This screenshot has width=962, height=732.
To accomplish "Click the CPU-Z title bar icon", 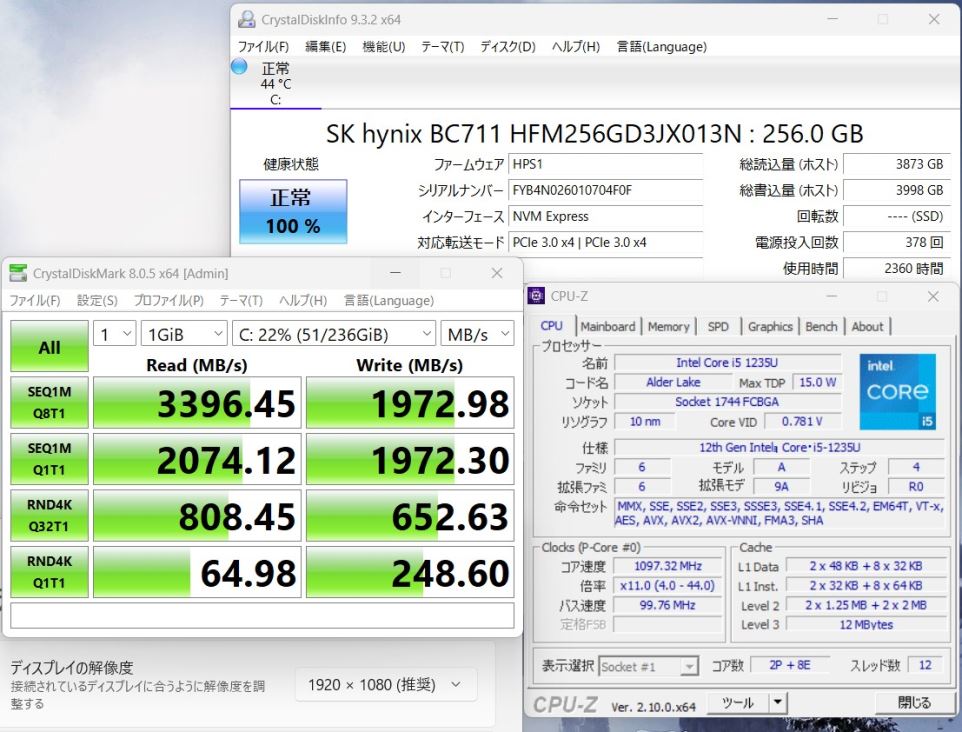I will pyautogui.click(x=536, y=296).
